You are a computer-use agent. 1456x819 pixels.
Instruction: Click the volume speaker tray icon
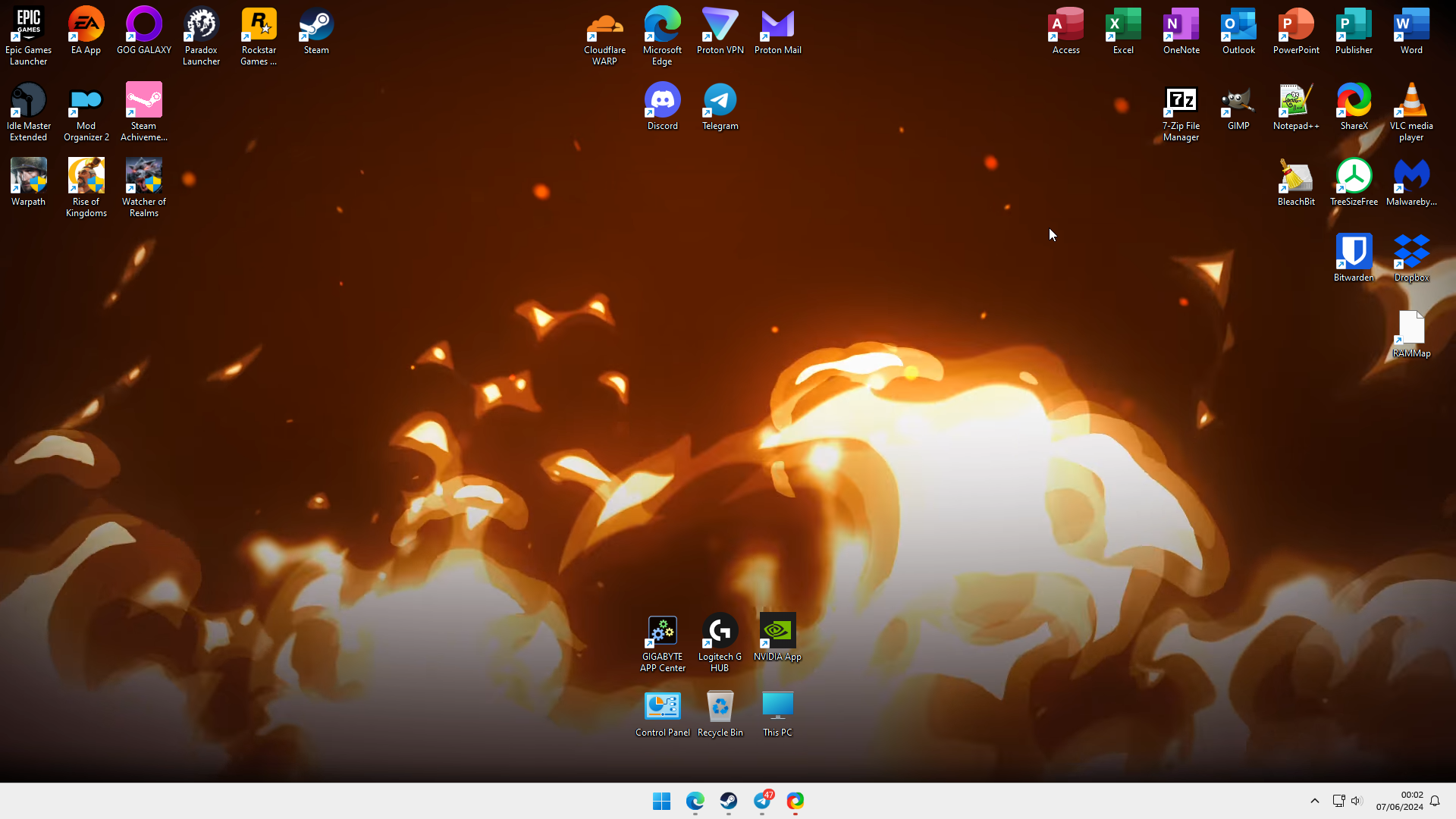coord(1357,801)
